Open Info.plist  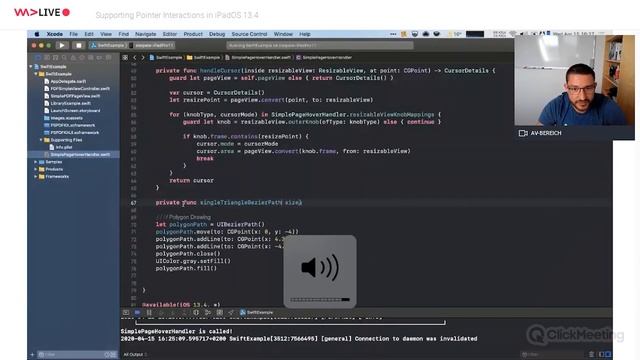coord(60,147)
